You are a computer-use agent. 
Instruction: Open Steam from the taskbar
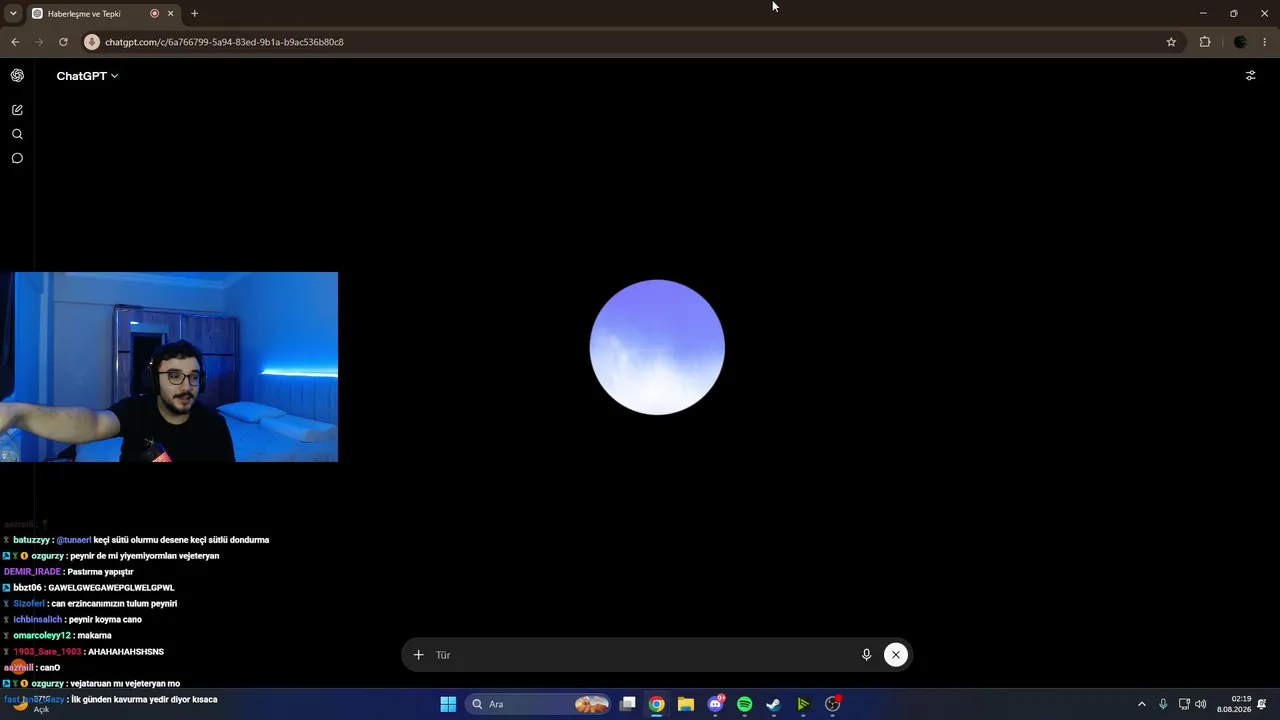click(x=773, y=704)
